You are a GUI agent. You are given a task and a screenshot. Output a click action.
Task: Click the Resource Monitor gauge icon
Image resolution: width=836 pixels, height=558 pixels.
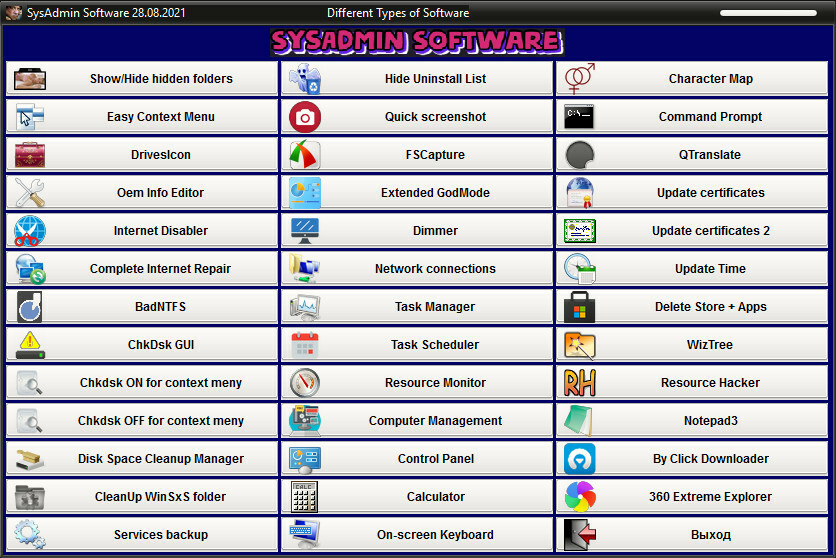click(x=305, y=383)
